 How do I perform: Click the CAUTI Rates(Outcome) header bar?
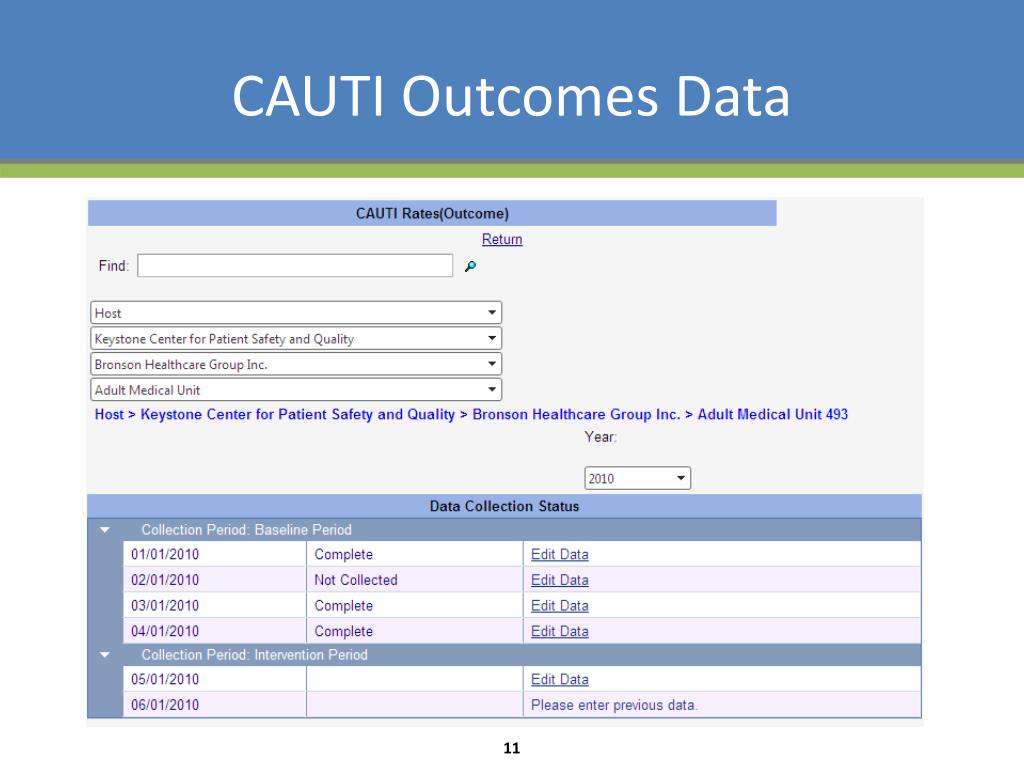pos(432,214)
